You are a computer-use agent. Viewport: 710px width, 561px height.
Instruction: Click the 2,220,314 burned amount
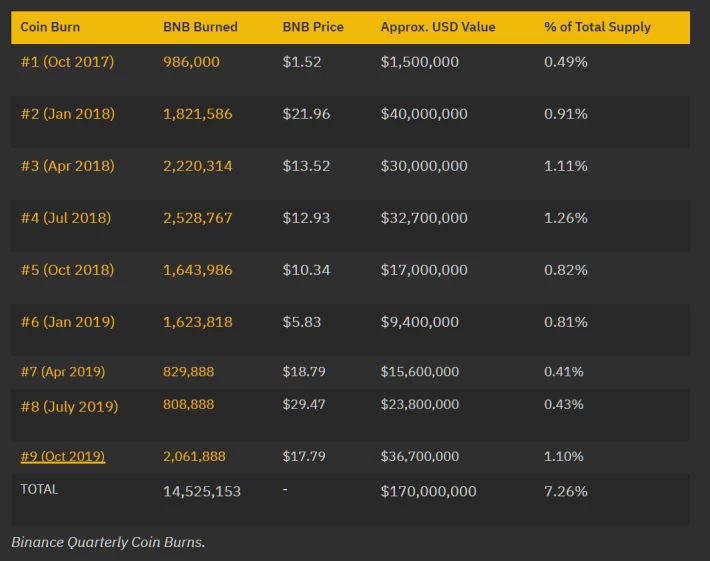[197, 166]
